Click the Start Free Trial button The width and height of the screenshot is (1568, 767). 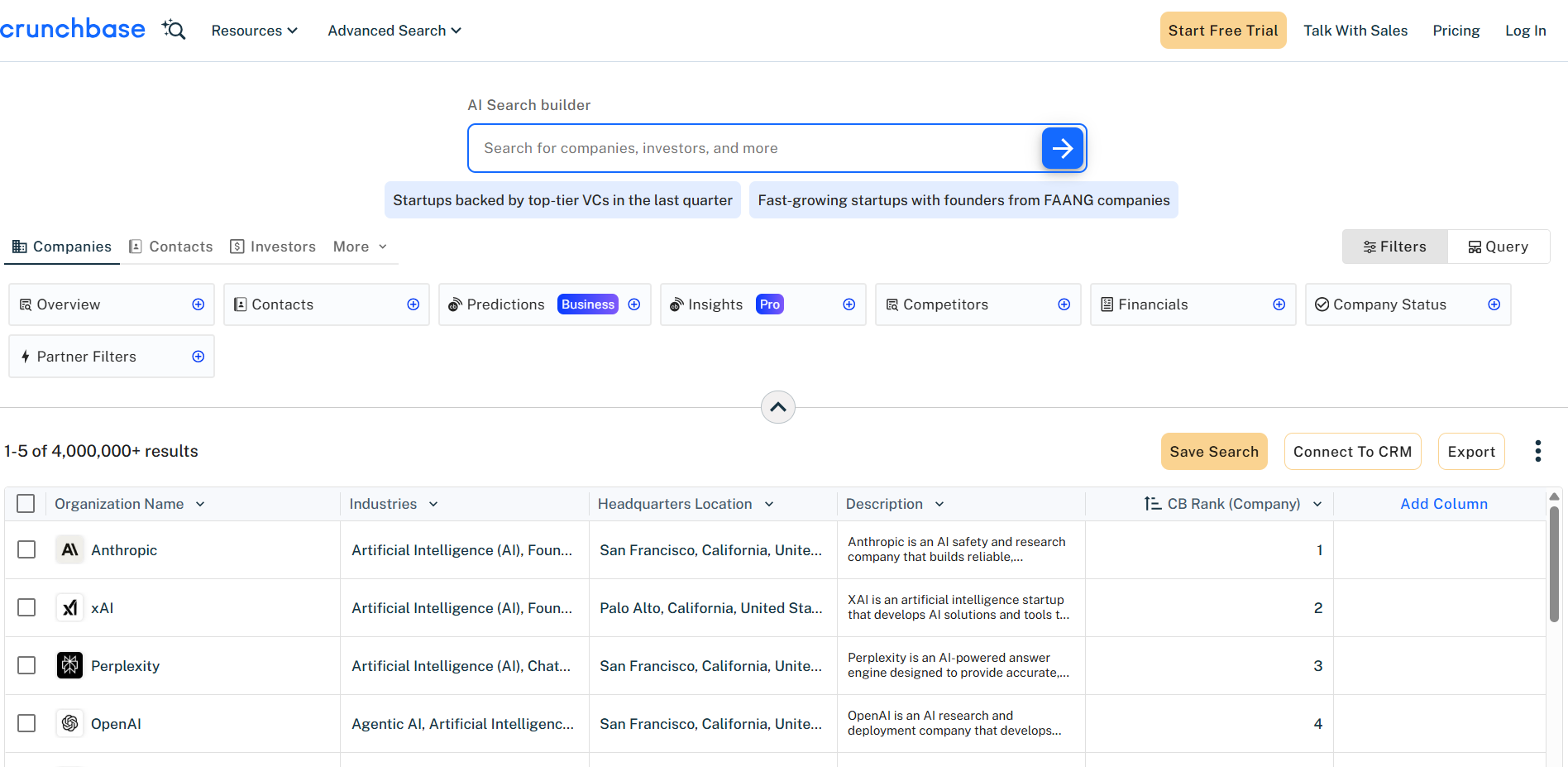[x=1223, y=31]
